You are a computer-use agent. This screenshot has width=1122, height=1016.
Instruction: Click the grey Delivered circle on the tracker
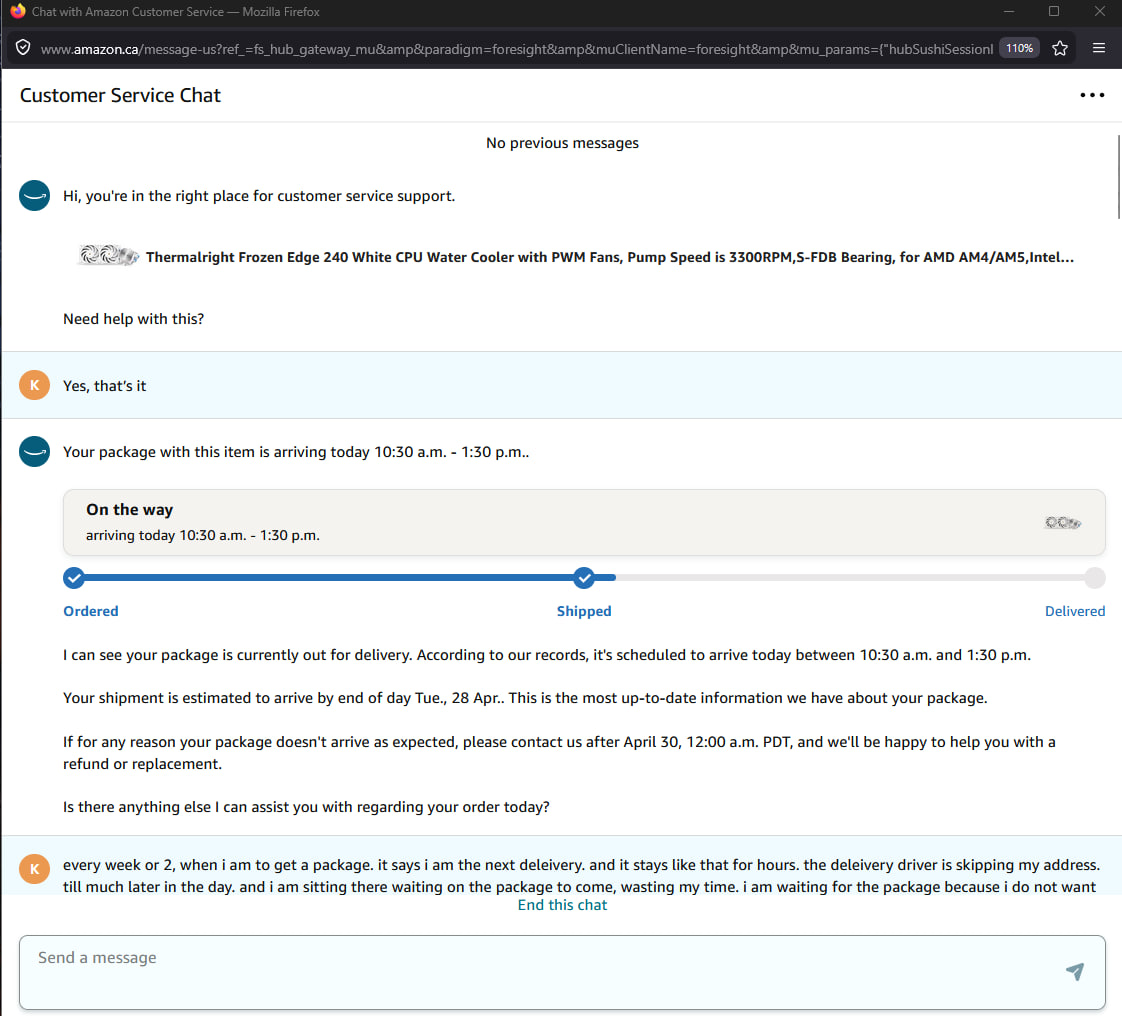1095,577
